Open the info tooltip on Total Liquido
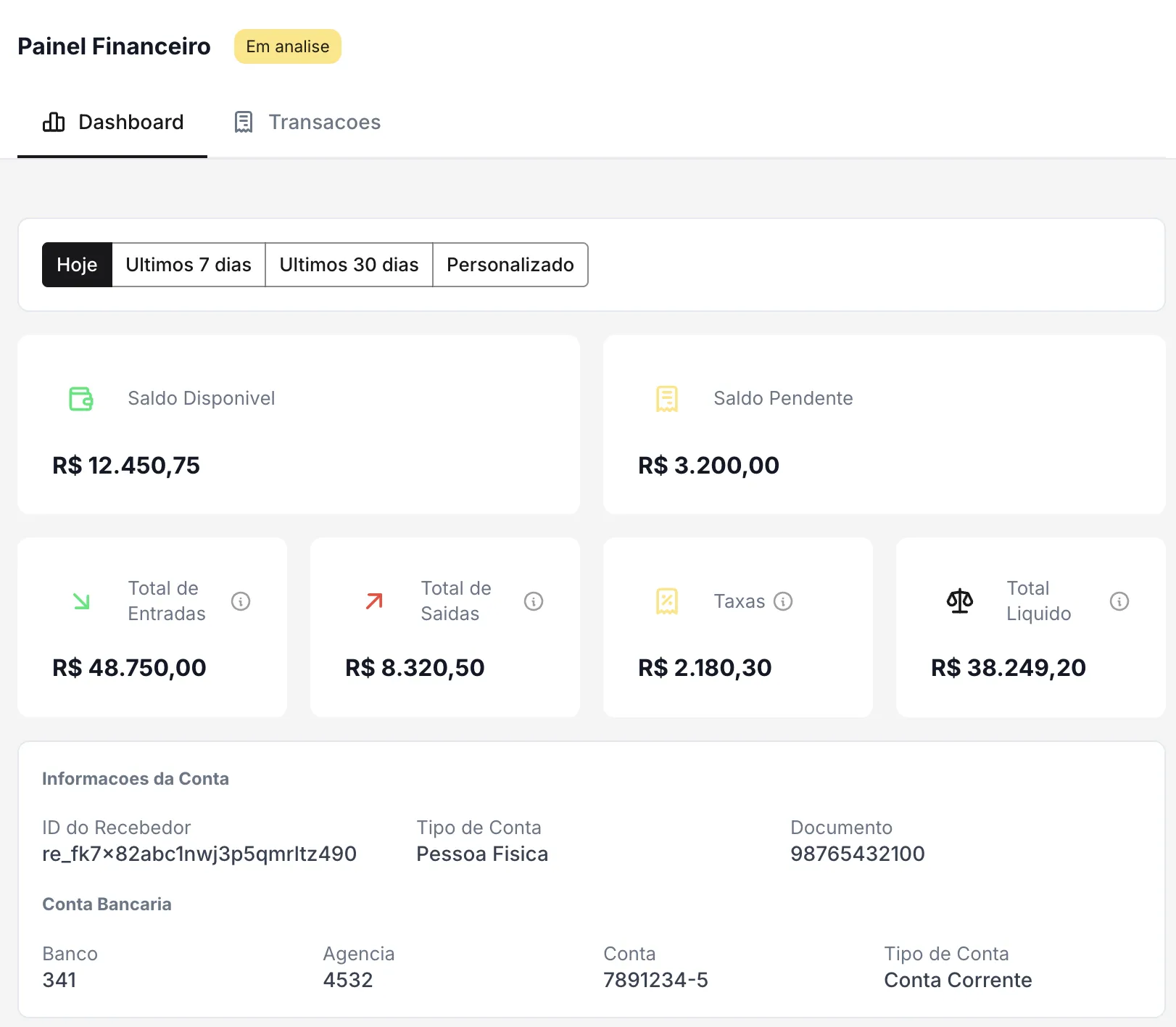The width and height of the screenshot is (1176, 1027). 1119,601
